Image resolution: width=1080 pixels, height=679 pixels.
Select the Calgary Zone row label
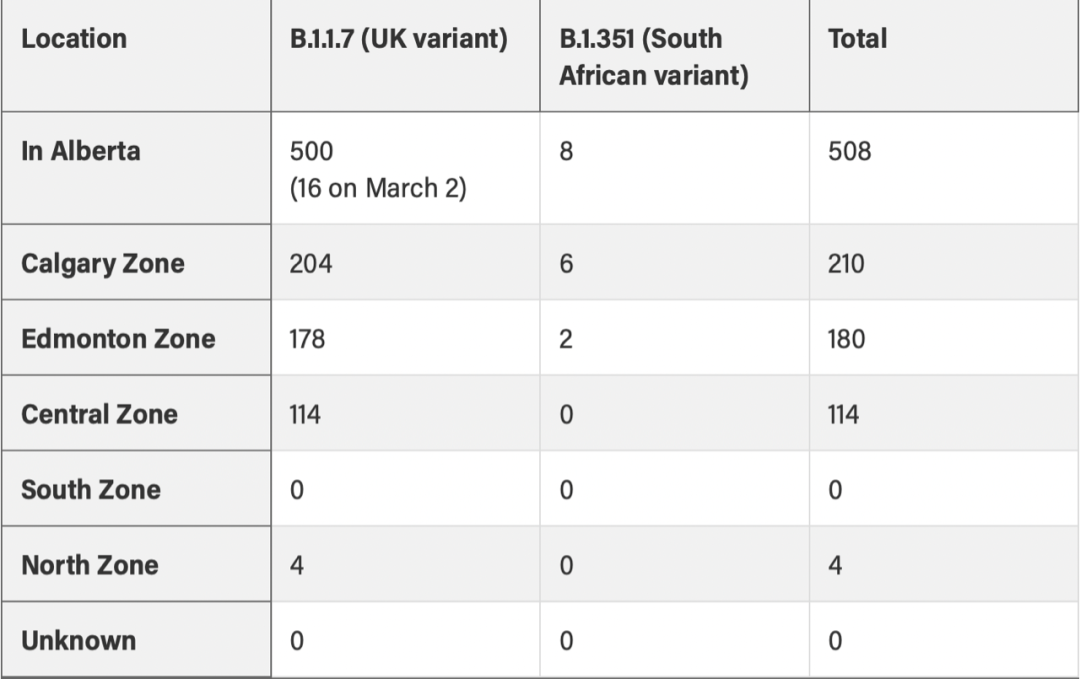(x=103, y=264)
